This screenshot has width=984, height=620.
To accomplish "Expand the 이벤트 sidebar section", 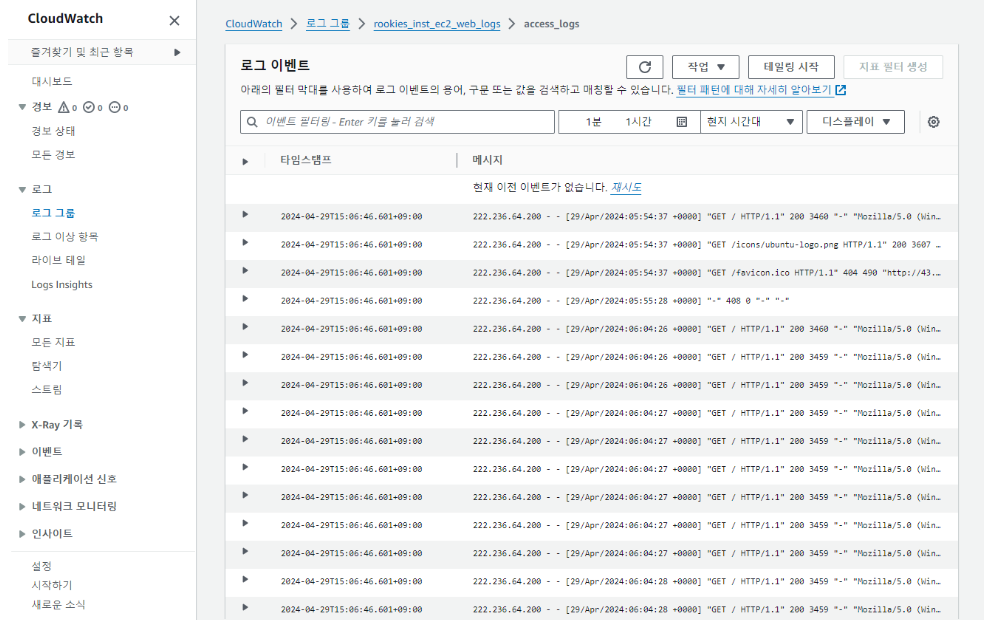I will (22, 452).
